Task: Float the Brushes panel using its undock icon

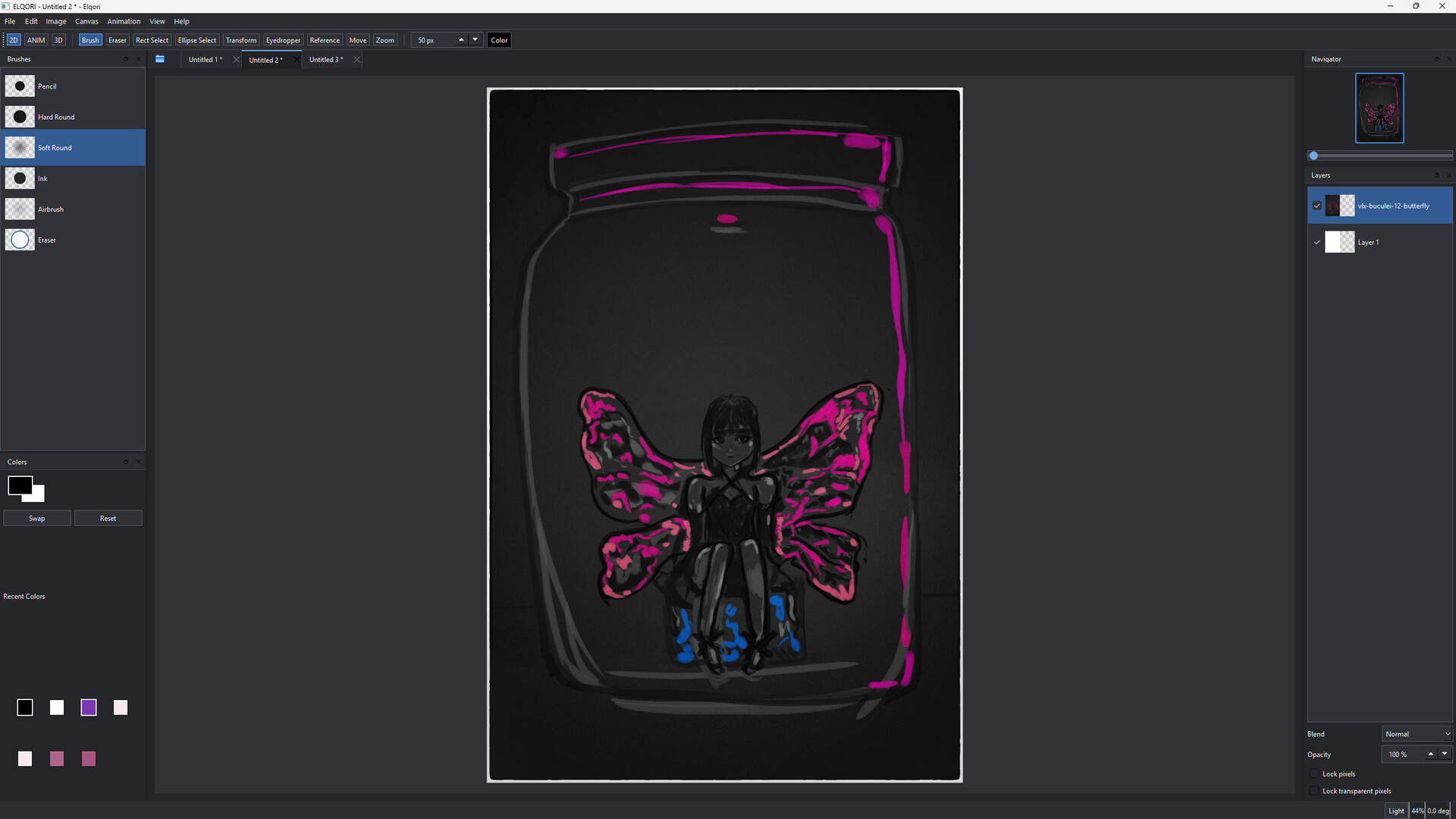Action: pos(126,59)
